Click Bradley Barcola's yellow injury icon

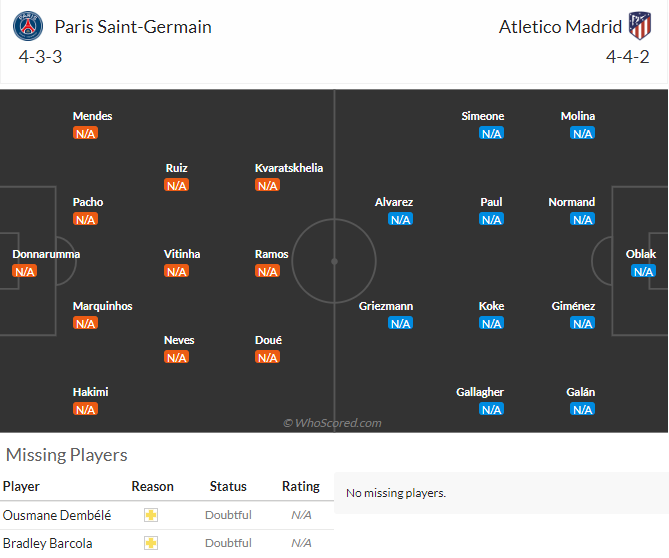tap(151, 543)
